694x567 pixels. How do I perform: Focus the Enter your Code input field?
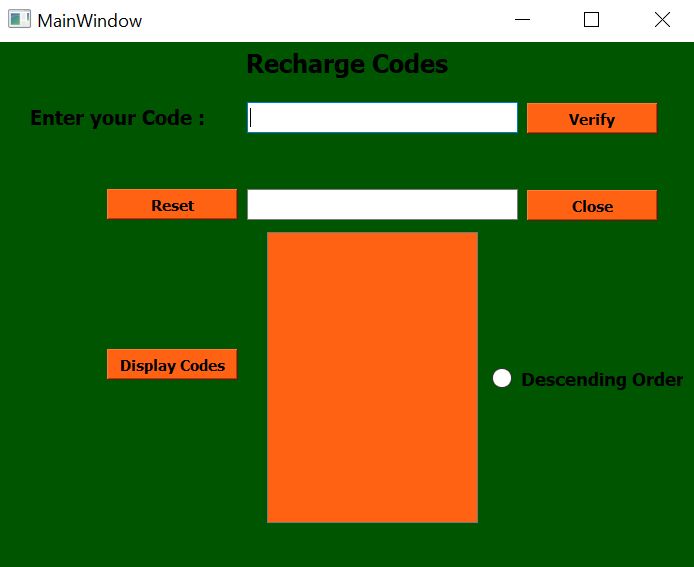click(382, 117)
